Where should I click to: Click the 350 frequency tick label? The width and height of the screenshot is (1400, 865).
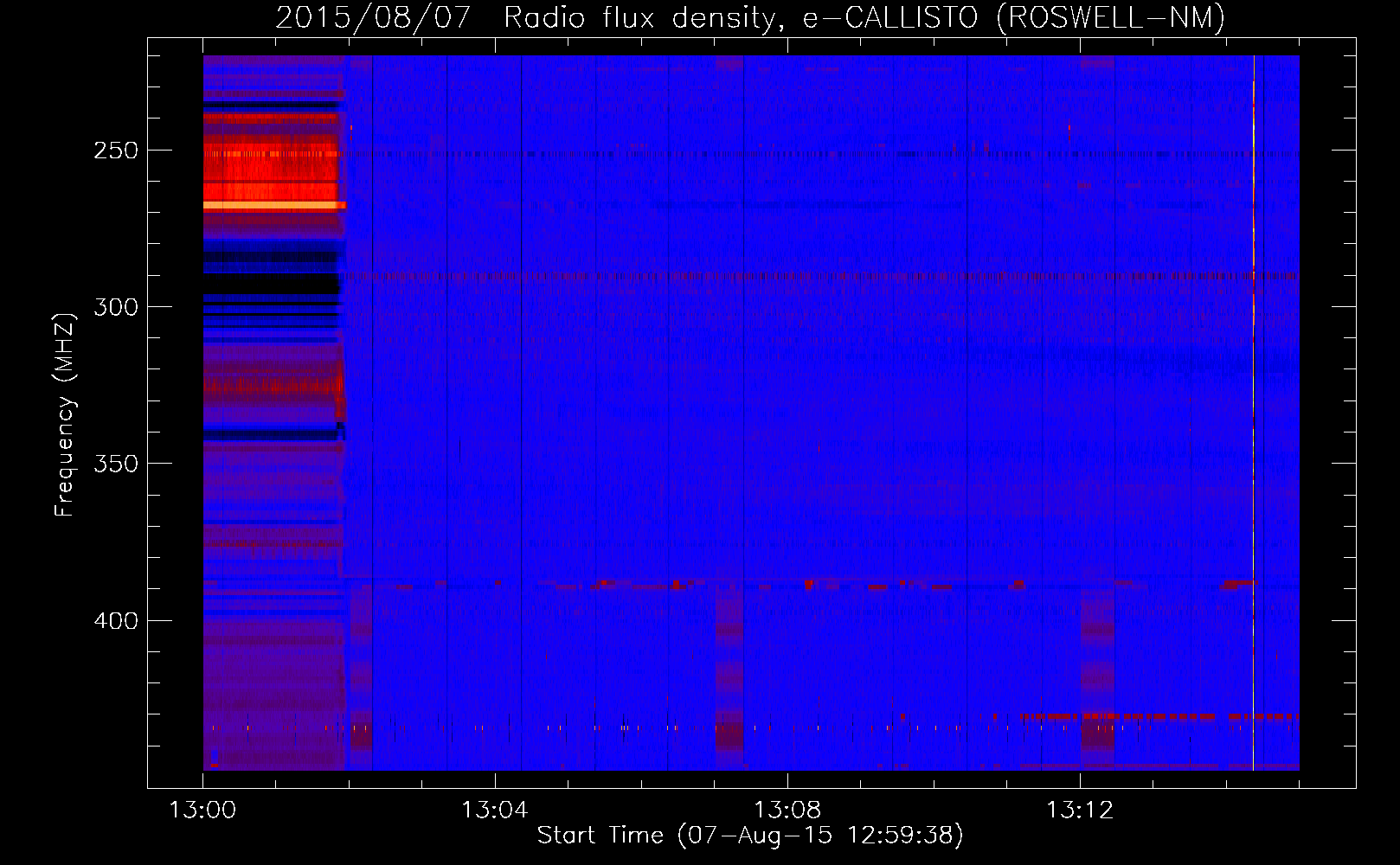point(116,464)
